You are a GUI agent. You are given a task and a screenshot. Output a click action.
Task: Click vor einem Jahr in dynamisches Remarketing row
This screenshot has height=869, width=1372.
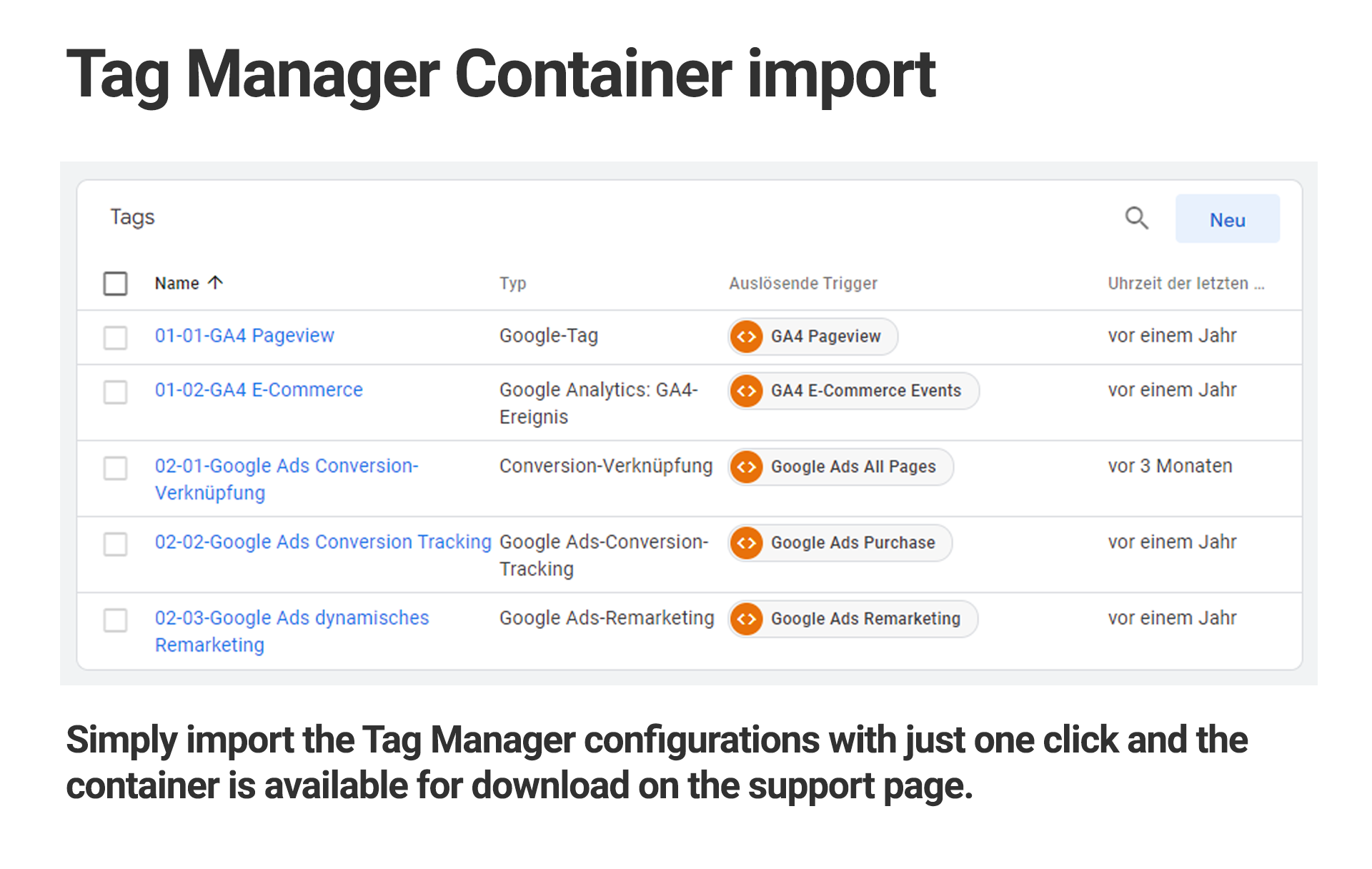[1172, 617]
